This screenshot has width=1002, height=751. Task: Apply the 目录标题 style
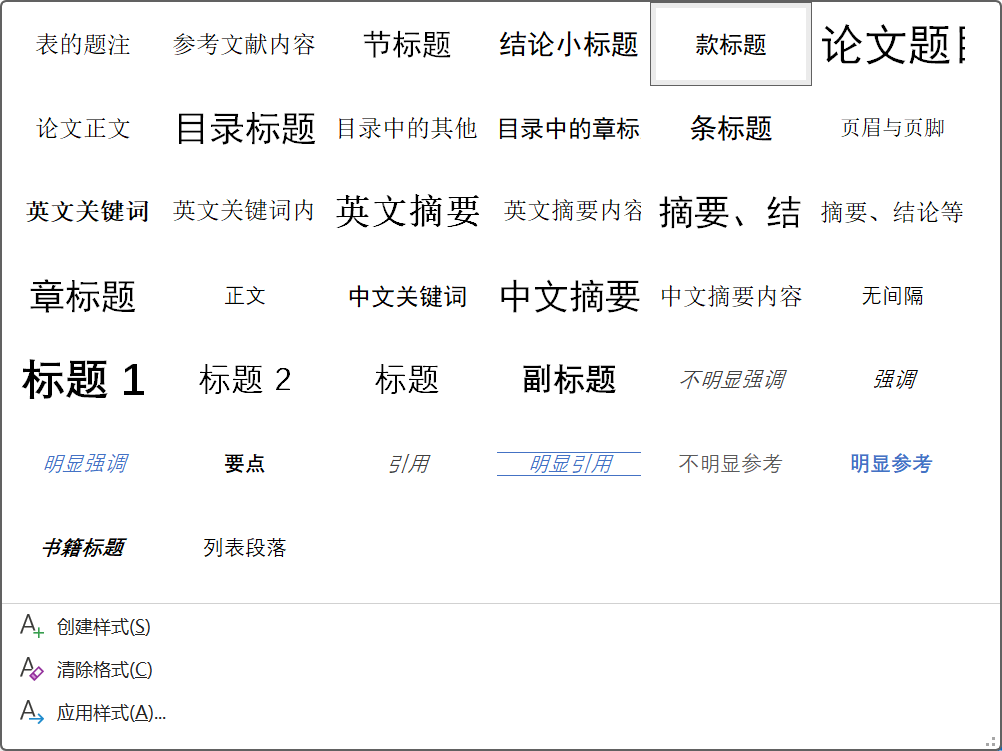pyautogui.click(x=245, y=129)
